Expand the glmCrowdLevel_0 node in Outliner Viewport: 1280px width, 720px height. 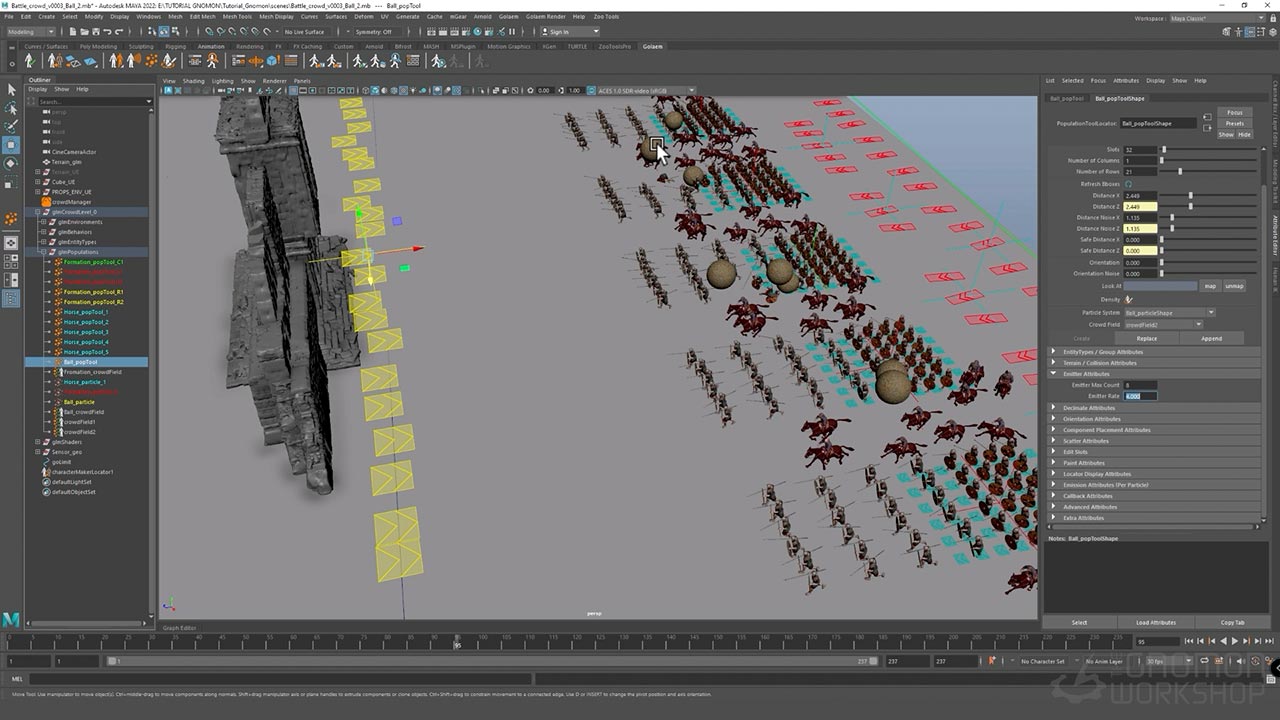(37, 212)
